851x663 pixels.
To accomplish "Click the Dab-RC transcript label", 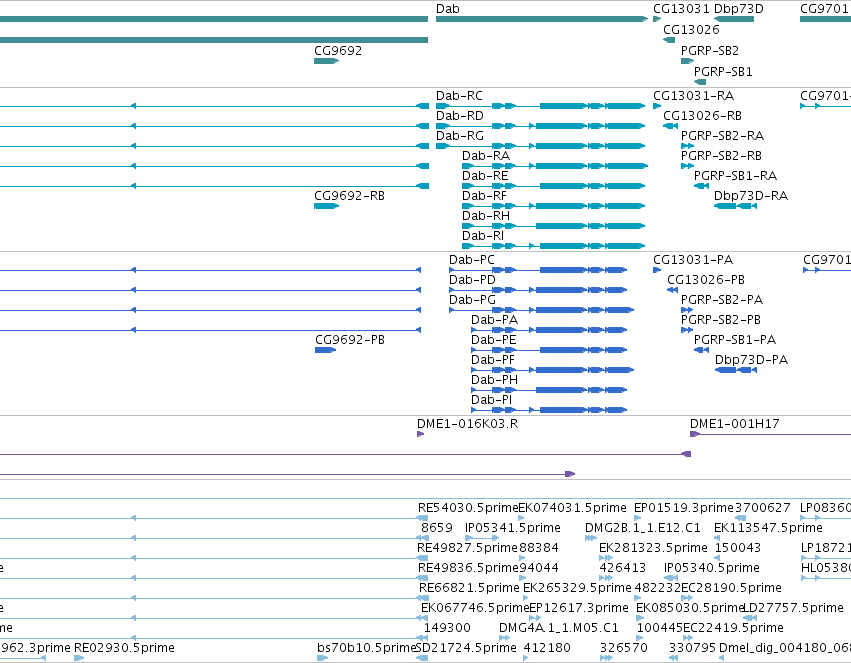I will pyautogui.click(x=459, y=95).
